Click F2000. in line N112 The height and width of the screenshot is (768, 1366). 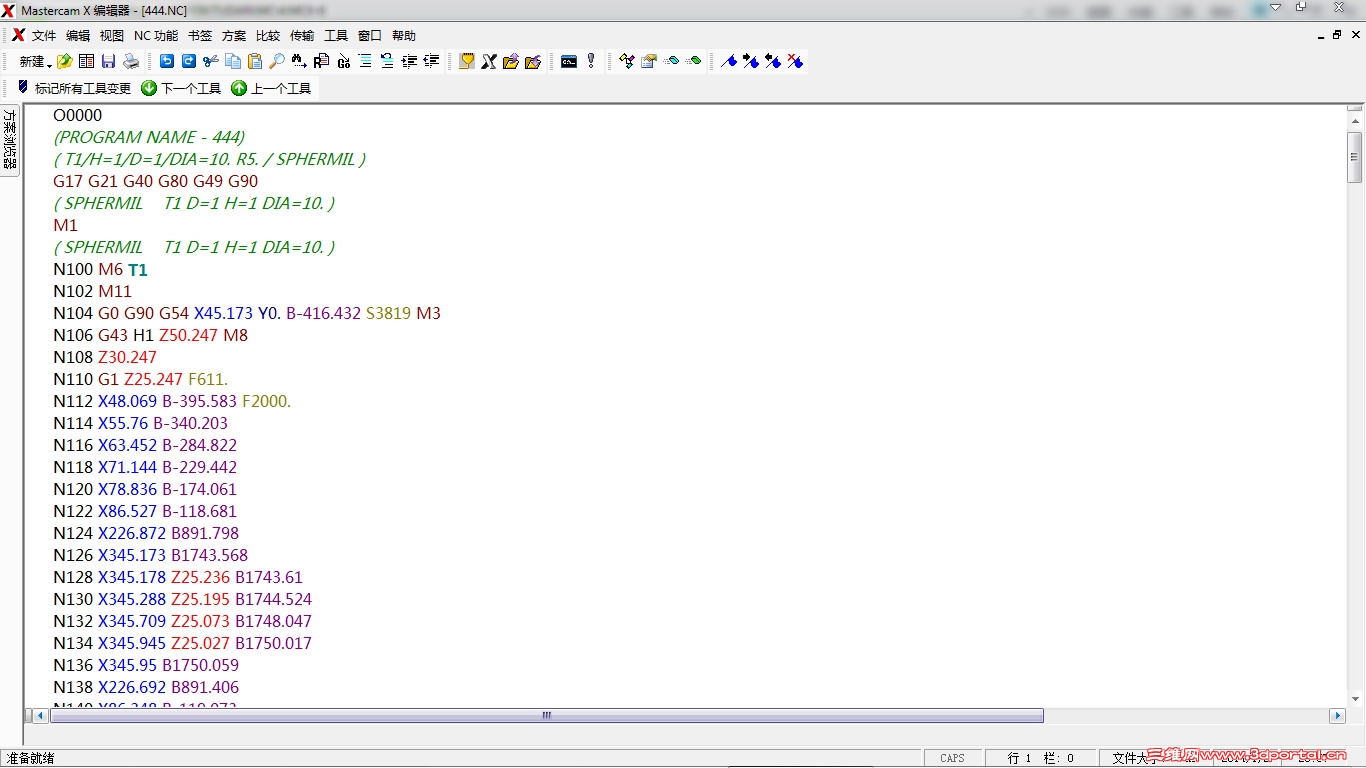[266, 401]
